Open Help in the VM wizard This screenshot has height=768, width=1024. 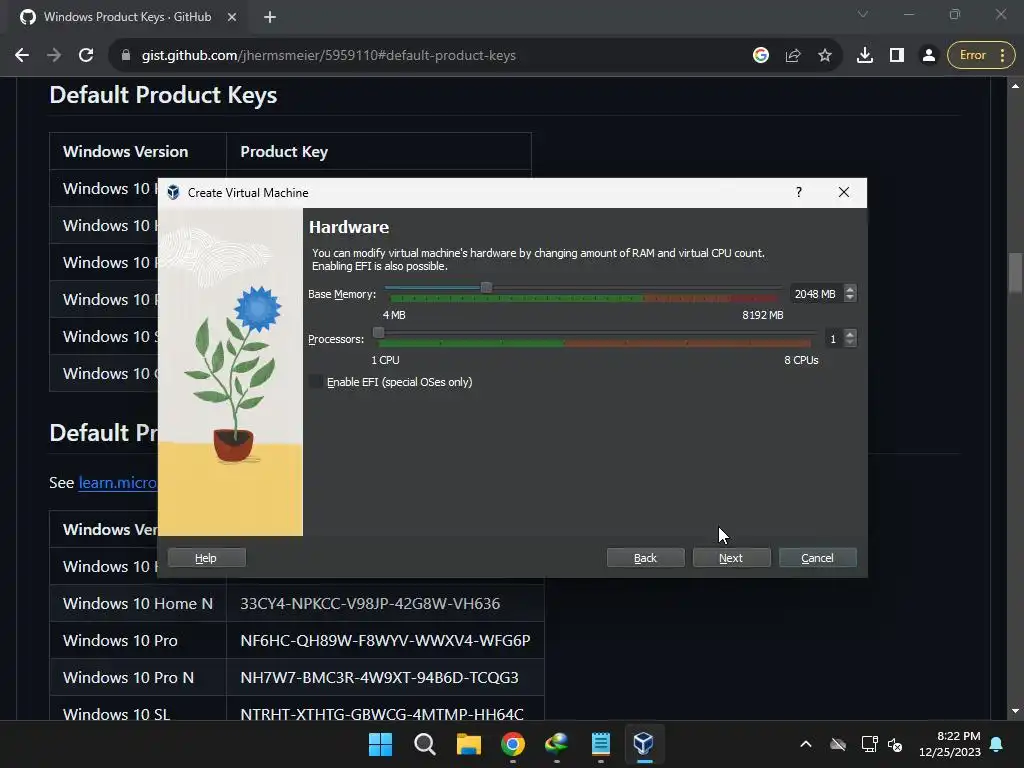click(206, 558)
